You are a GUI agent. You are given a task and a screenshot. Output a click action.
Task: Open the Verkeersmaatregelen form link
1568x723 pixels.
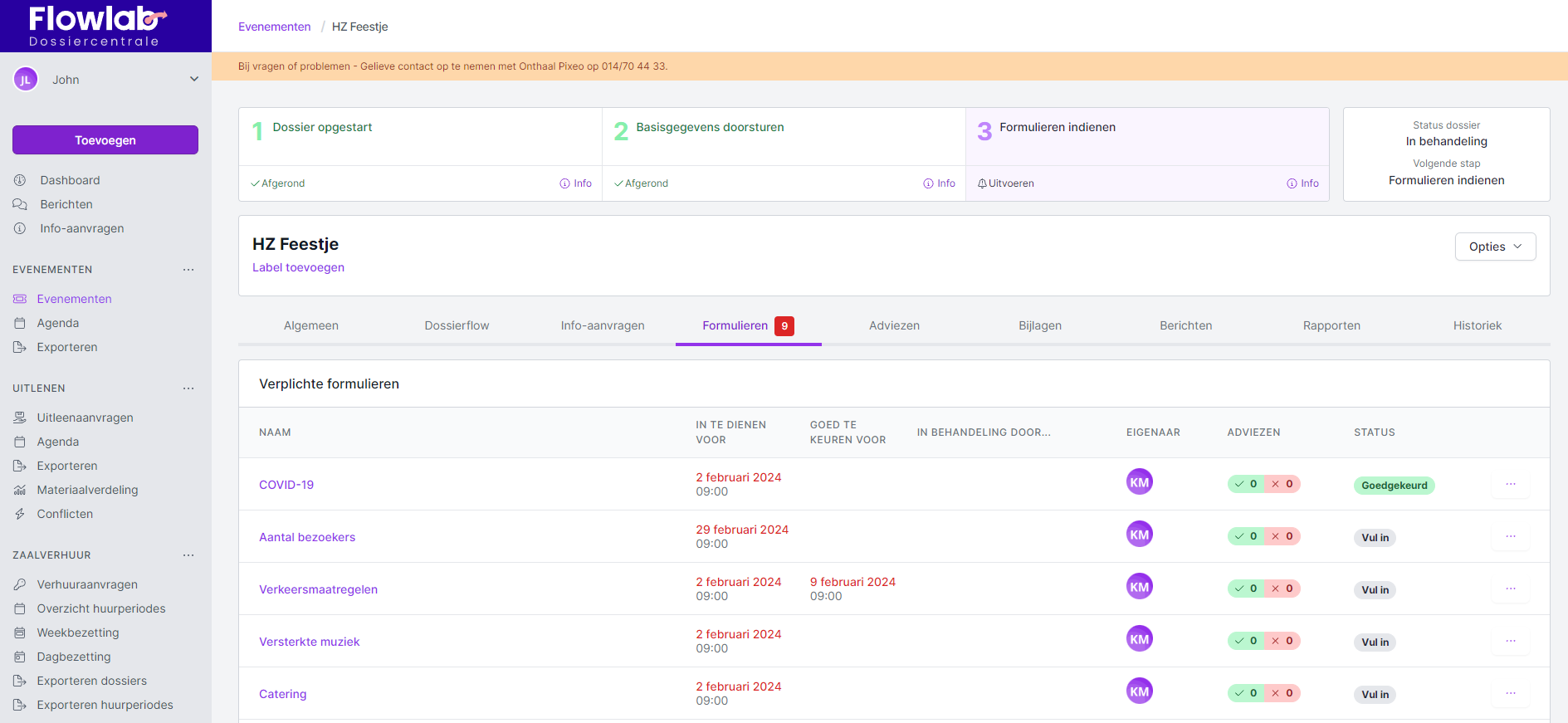click(318, 589)
